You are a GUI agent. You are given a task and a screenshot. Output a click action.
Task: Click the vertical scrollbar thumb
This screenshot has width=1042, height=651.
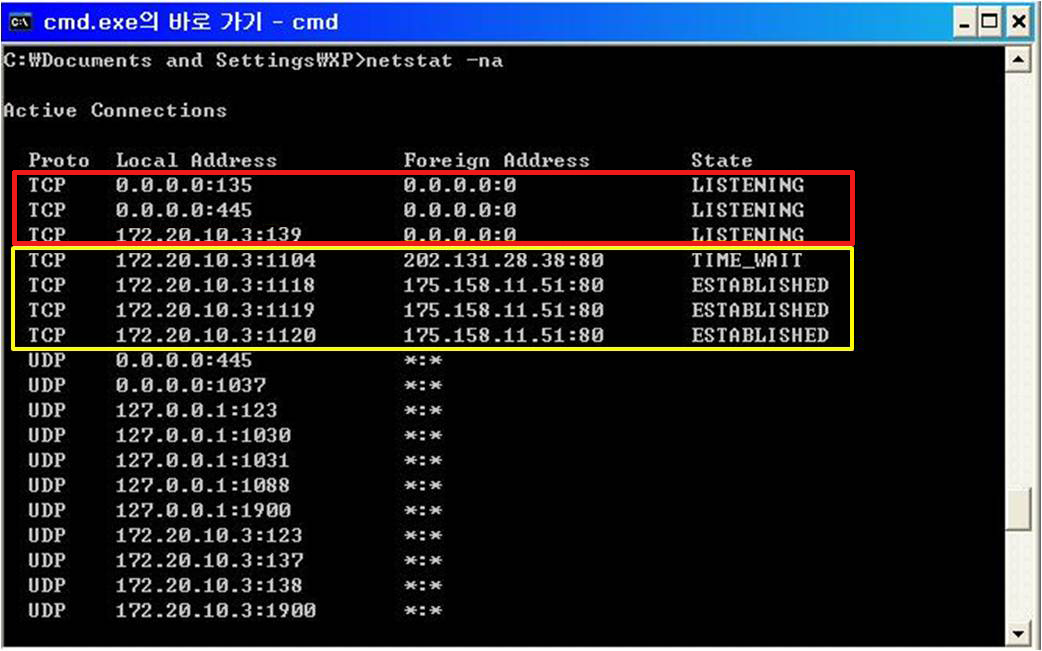[x=1018, y=511]
